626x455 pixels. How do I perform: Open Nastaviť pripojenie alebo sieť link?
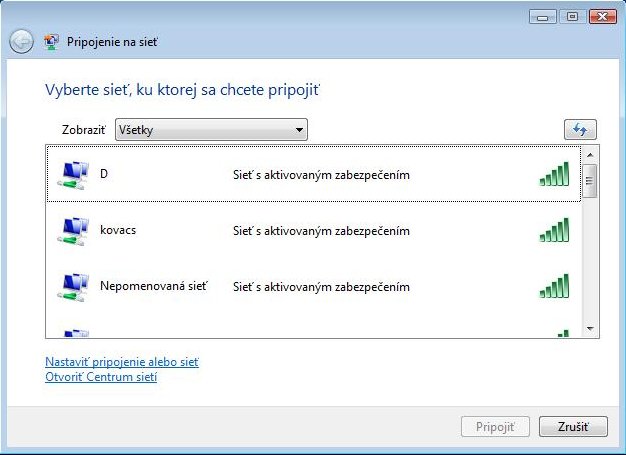pyautogui.click(x=122, y=362)
